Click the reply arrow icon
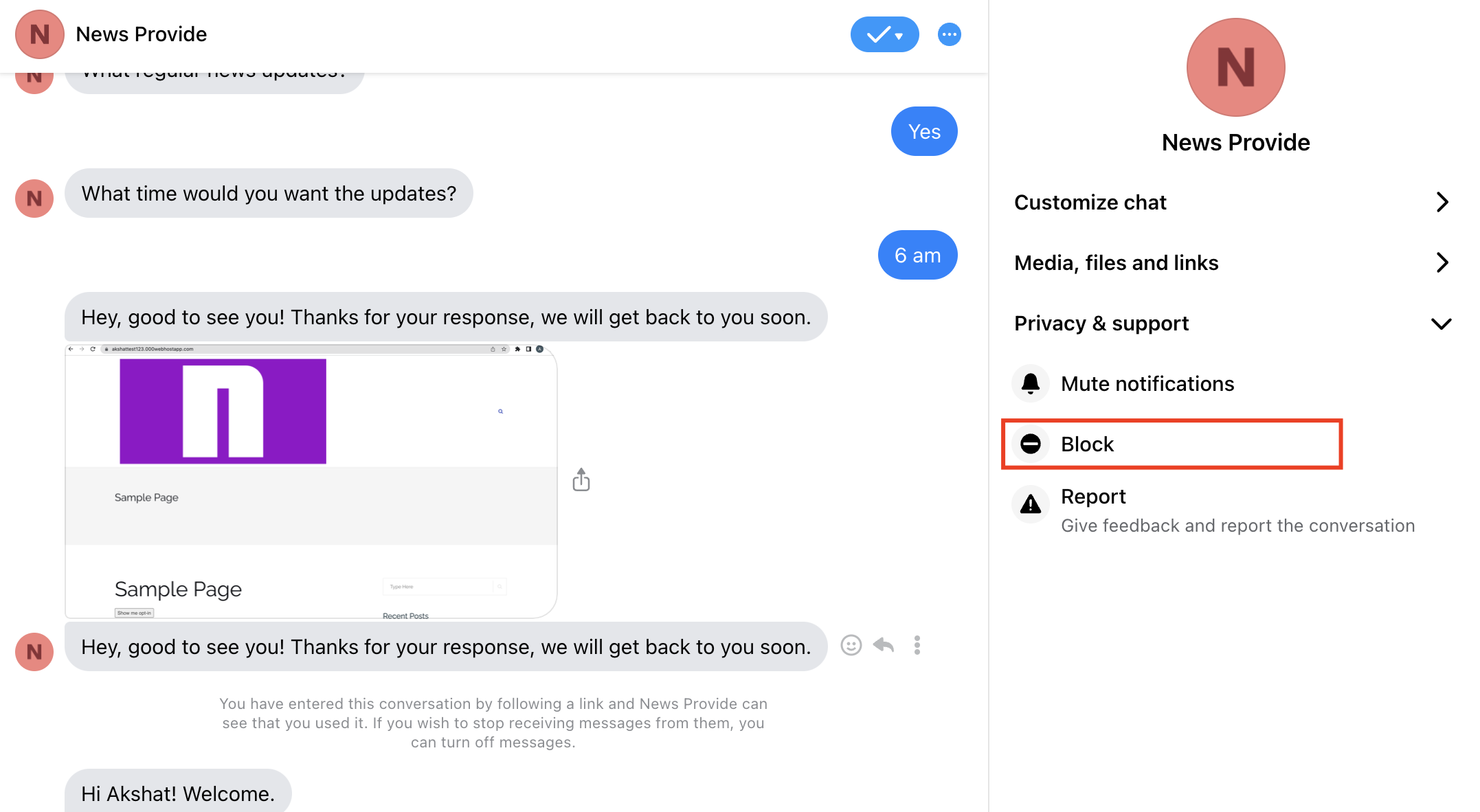 click(x=884, y=645)
